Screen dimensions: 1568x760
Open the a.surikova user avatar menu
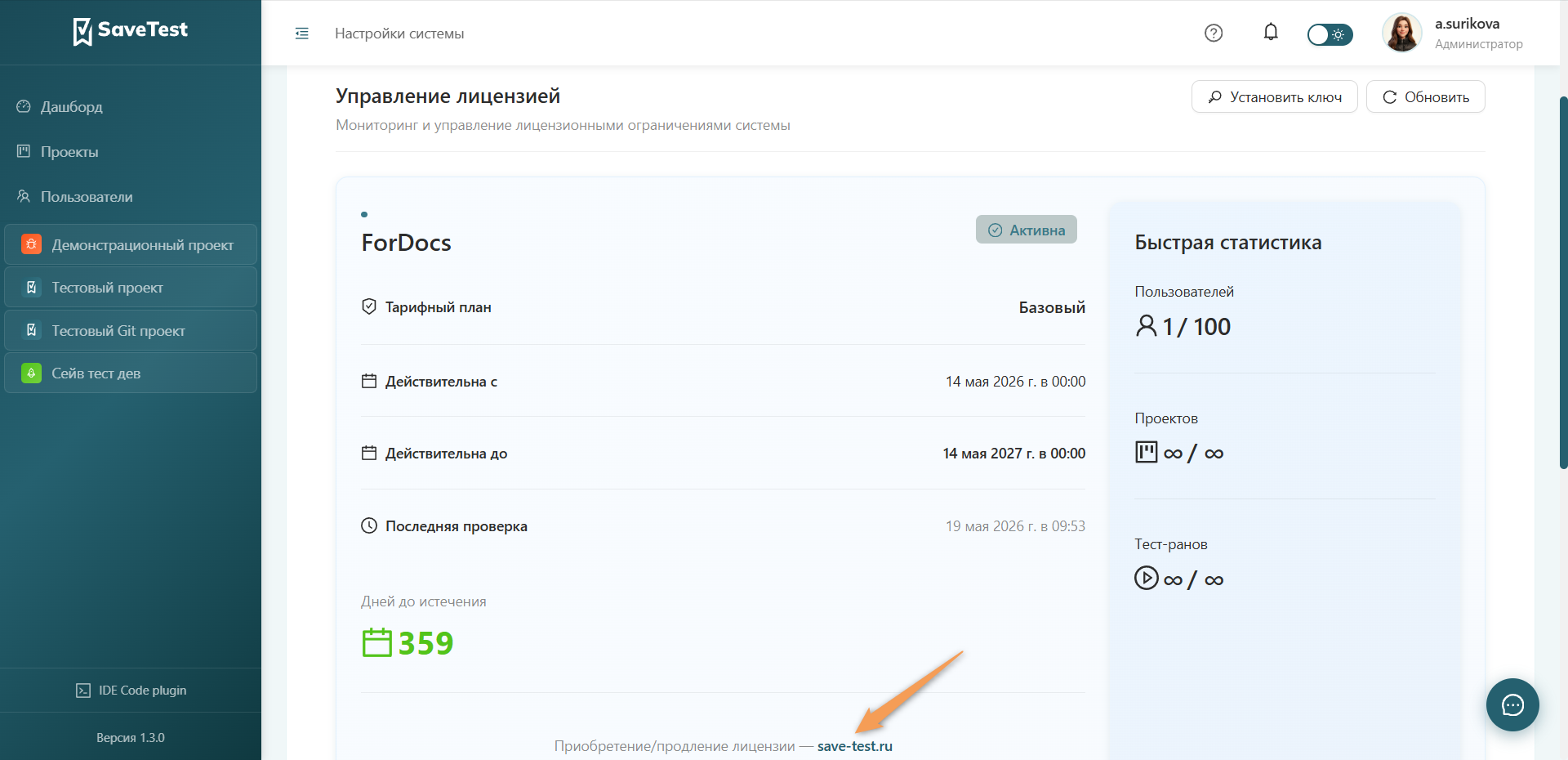[1401, 34]
